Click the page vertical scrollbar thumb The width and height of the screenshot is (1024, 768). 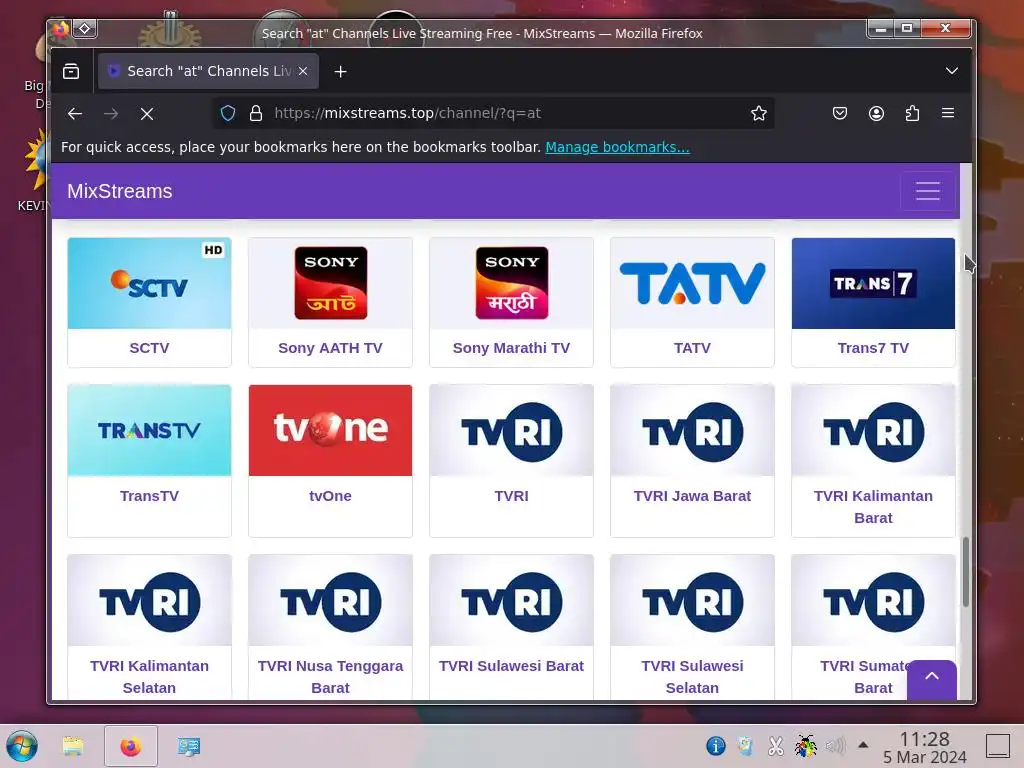[x=965, y=572]
